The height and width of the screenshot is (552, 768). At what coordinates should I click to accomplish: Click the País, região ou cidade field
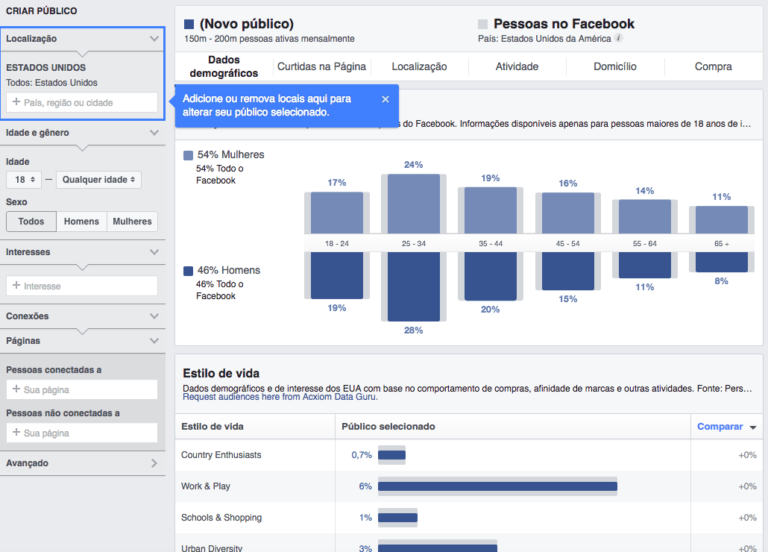(82, 103)
